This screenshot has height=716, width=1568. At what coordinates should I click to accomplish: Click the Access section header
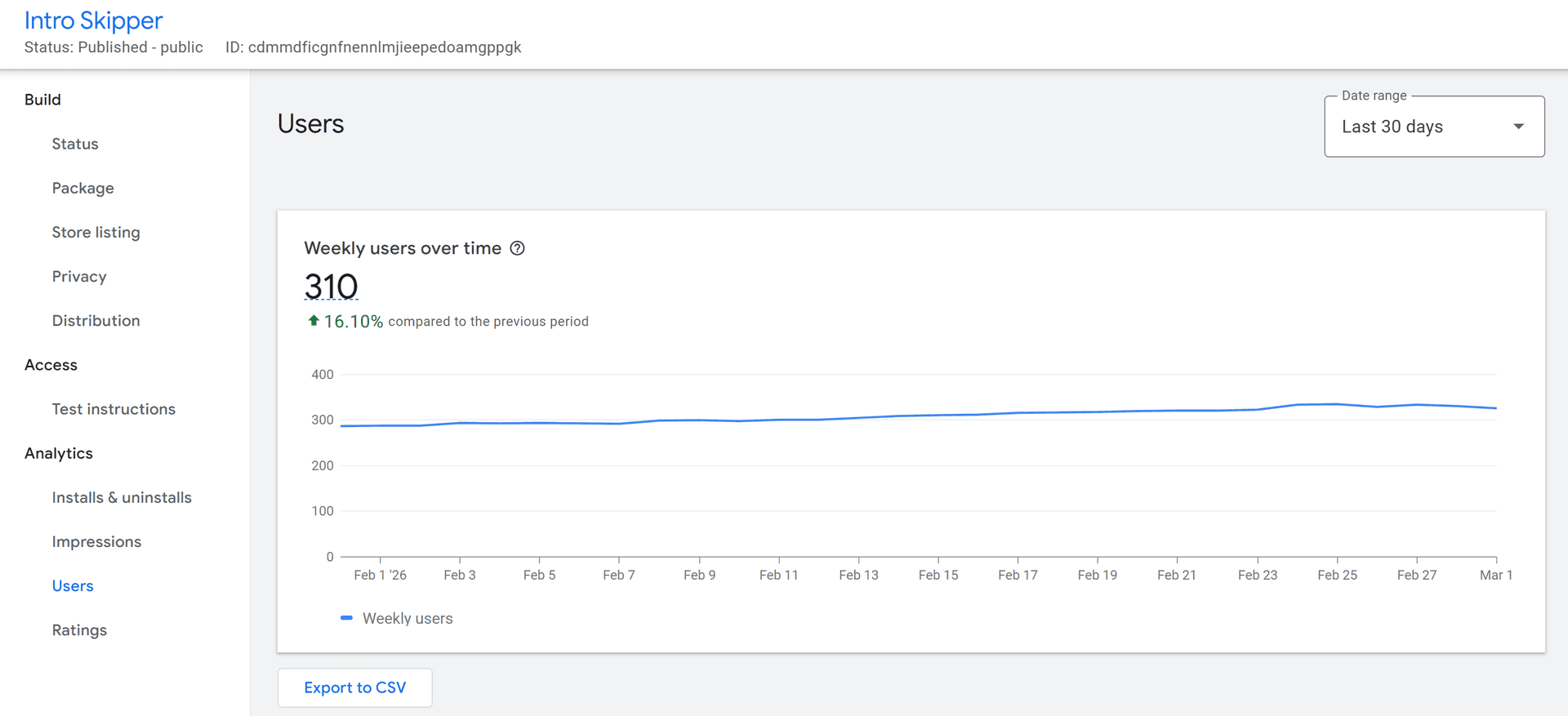[51, 364]
